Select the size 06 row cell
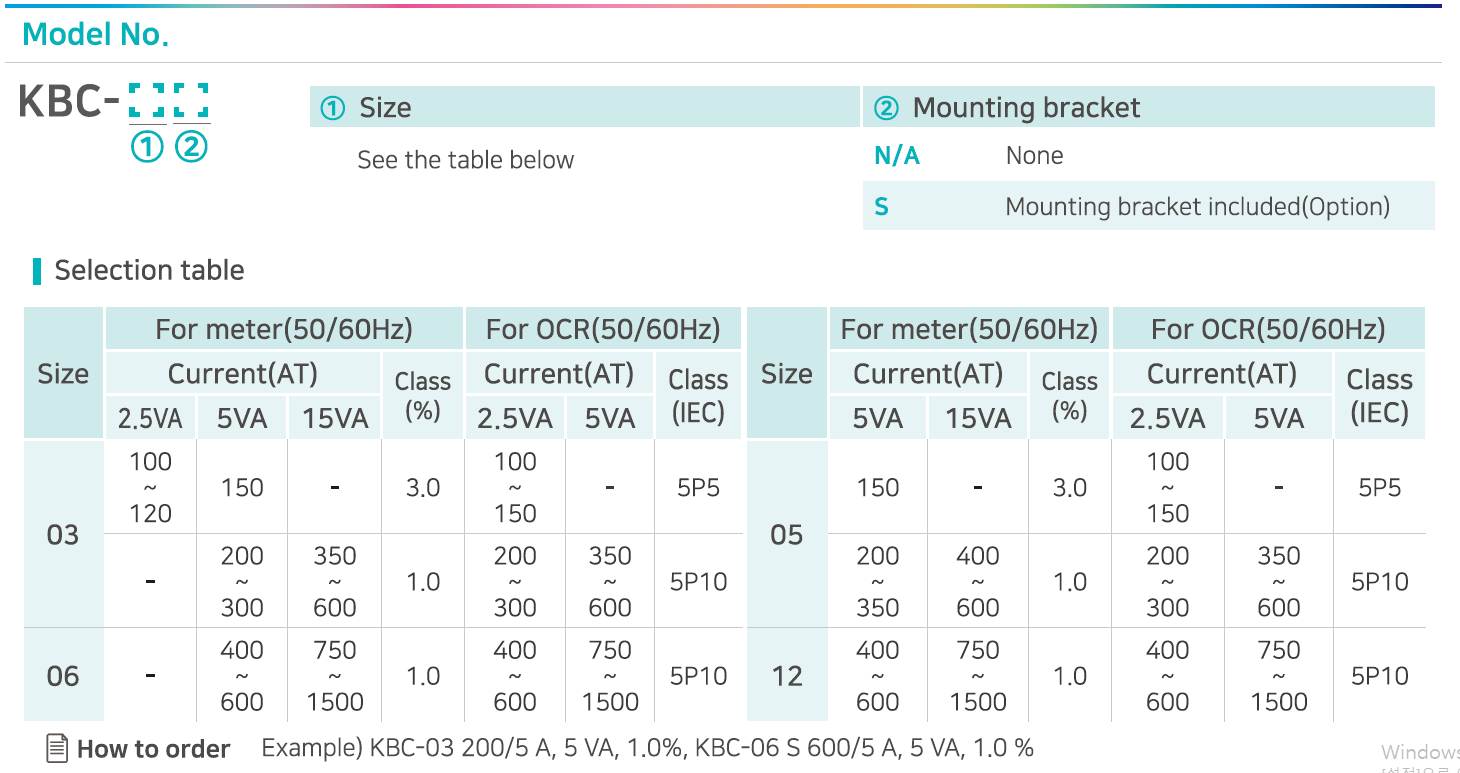The width and height of the screenshot is (1460, 773). coord(63,676)
